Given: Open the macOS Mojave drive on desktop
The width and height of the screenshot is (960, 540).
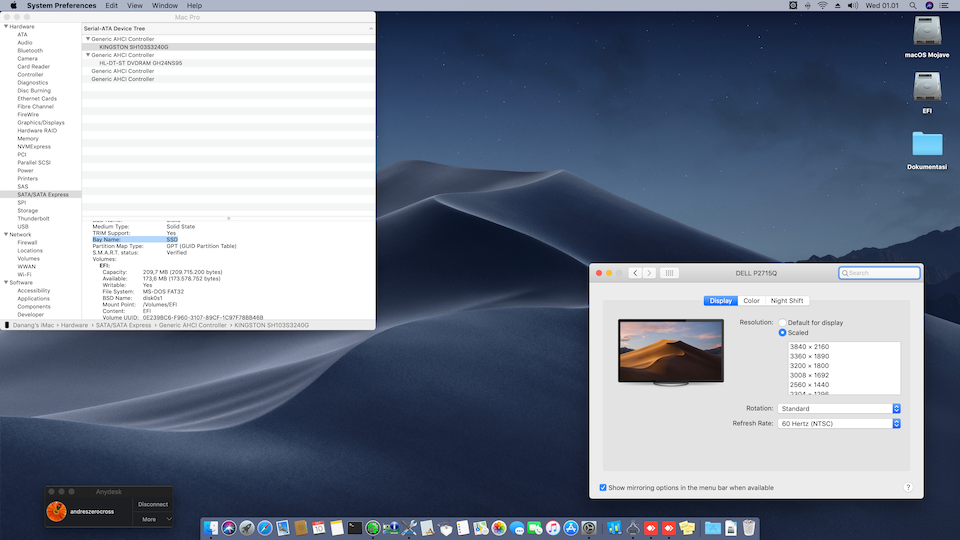Looking at the screenshot, I should tap(927, 31).
